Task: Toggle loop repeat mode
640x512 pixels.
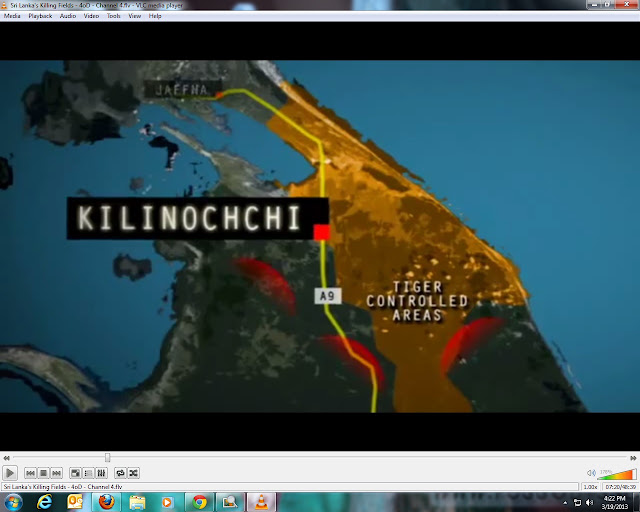Action: (120, 473)
